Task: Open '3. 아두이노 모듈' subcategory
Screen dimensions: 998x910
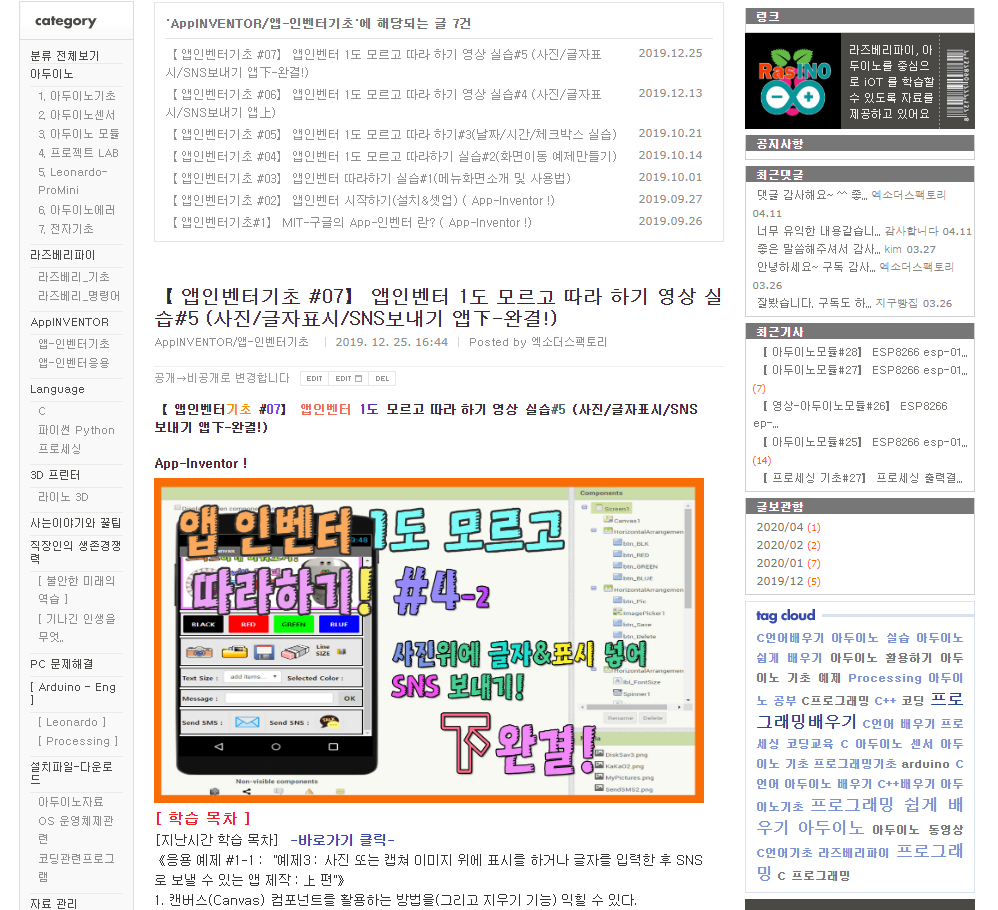Action: tap(79, 134)
